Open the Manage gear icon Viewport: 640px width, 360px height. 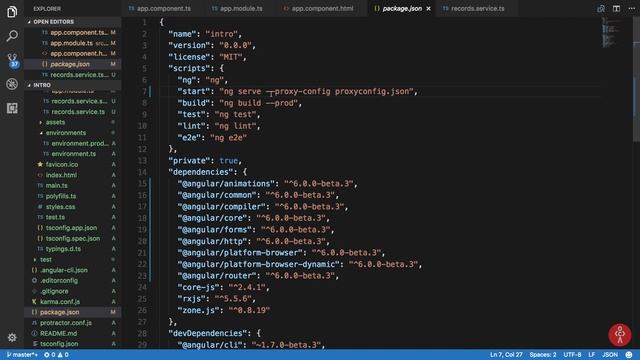tap(12, 337)
